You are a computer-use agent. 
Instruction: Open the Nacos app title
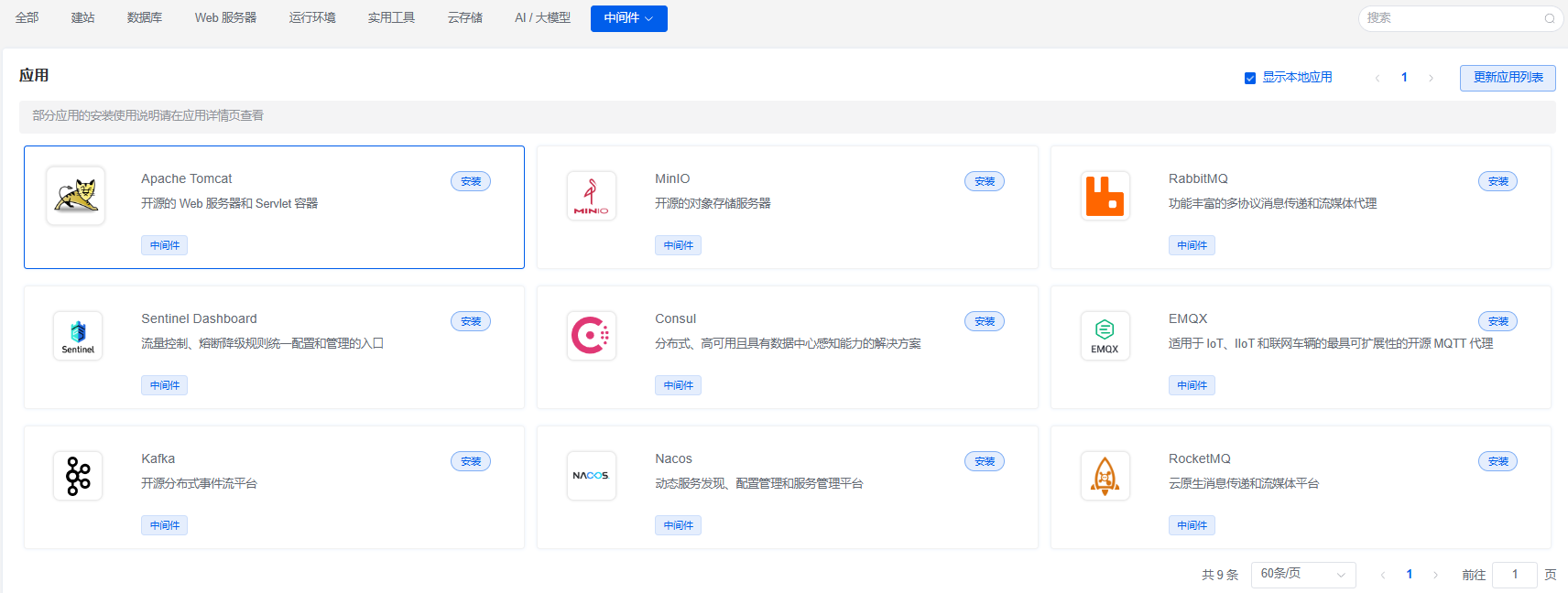click(x=673, y=458)
